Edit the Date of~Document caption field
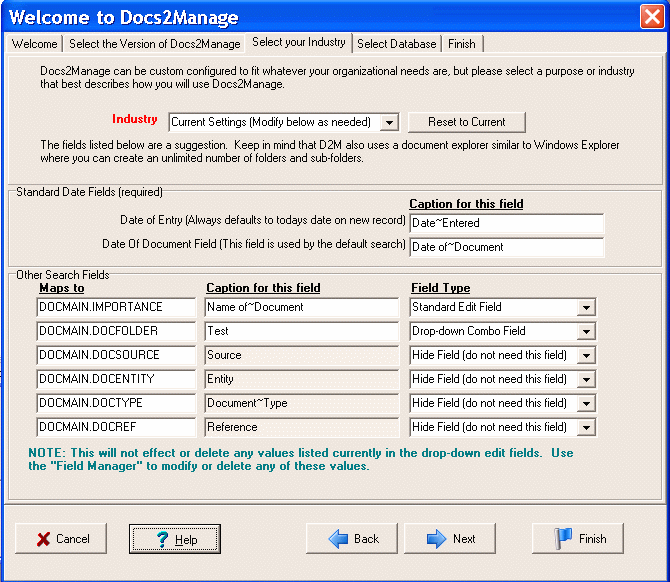The width and height of the screenshot is (670, 582). pos(506,247)
